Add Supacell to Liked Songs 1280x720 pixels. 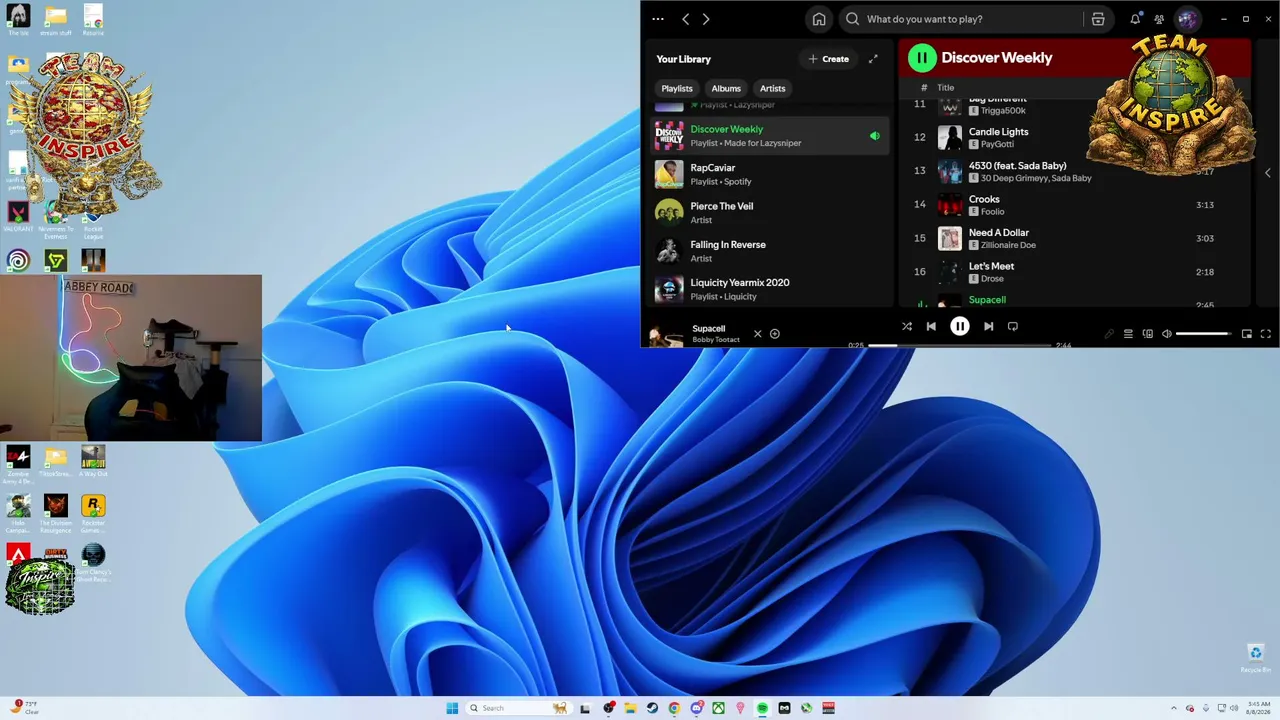coord(775,334)
